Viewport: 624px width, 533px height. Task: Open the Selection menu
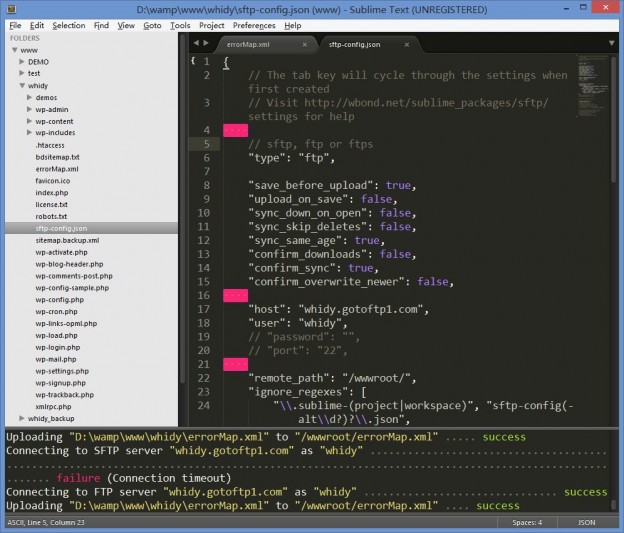pyautogui.click(x=69, y=25)
